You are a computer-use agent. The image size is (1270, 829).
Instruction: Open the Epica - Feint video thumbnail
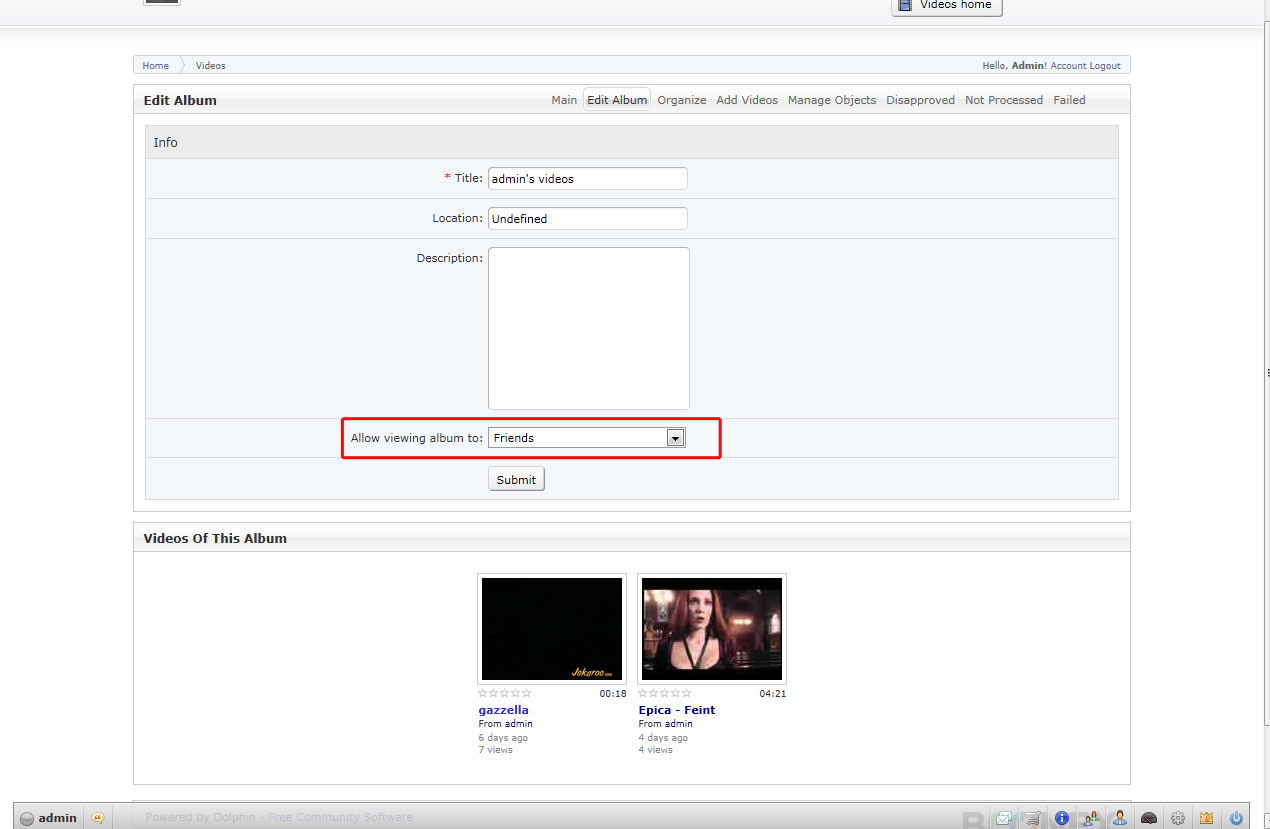coord(711,629)
